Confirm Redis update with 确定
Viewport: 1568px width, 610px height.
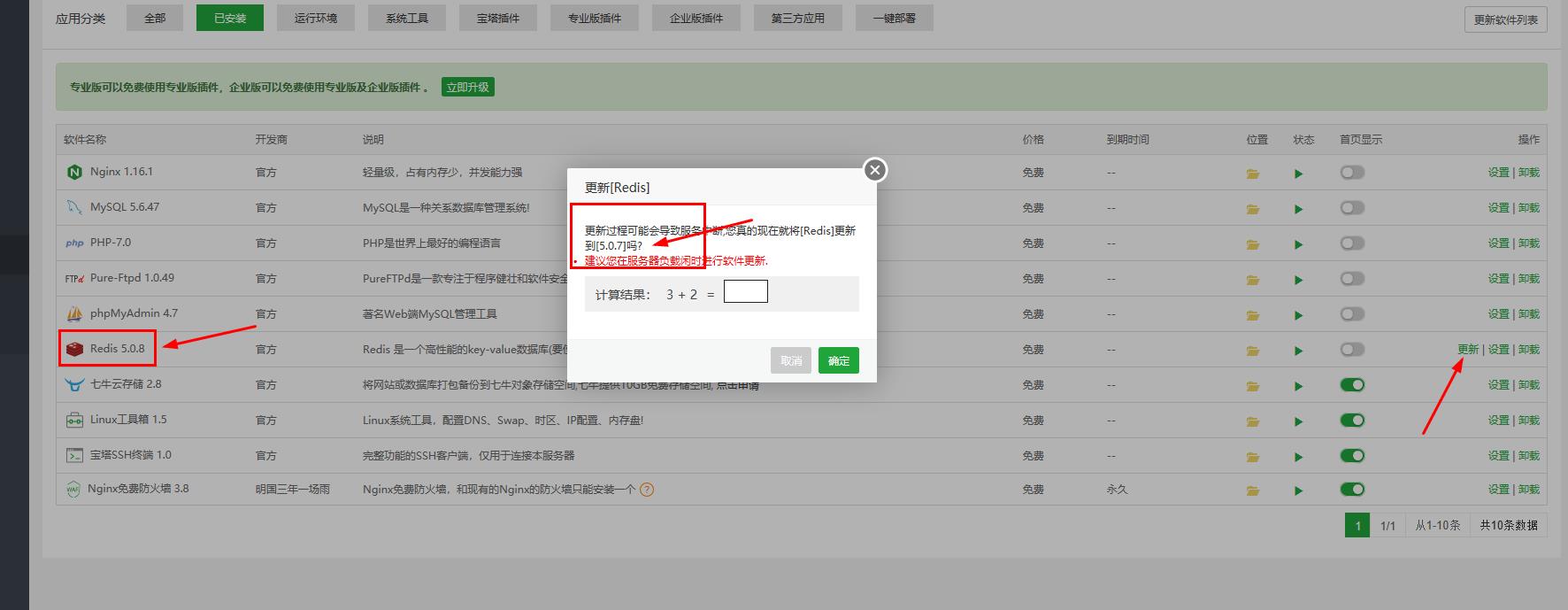coord(839,360)
